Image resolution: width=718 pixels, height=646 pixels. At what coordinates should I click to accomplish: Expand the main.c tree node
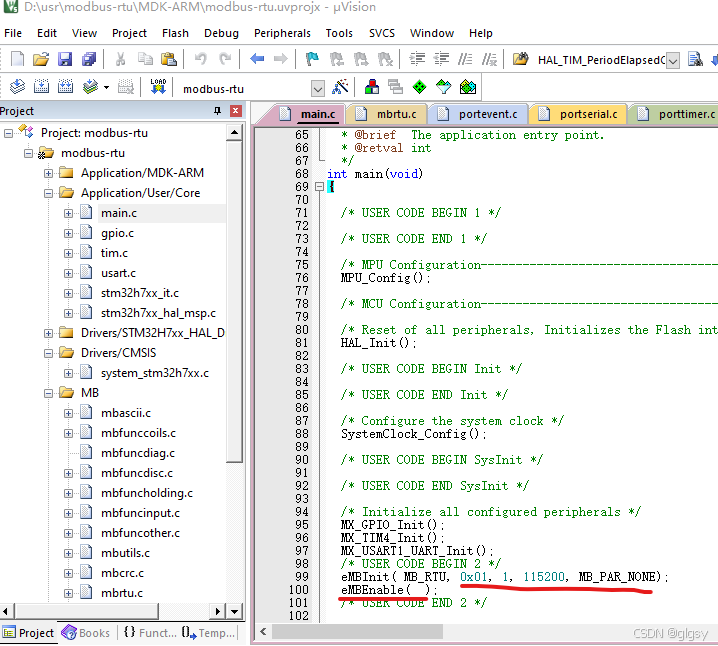click(x=68, y=213)
